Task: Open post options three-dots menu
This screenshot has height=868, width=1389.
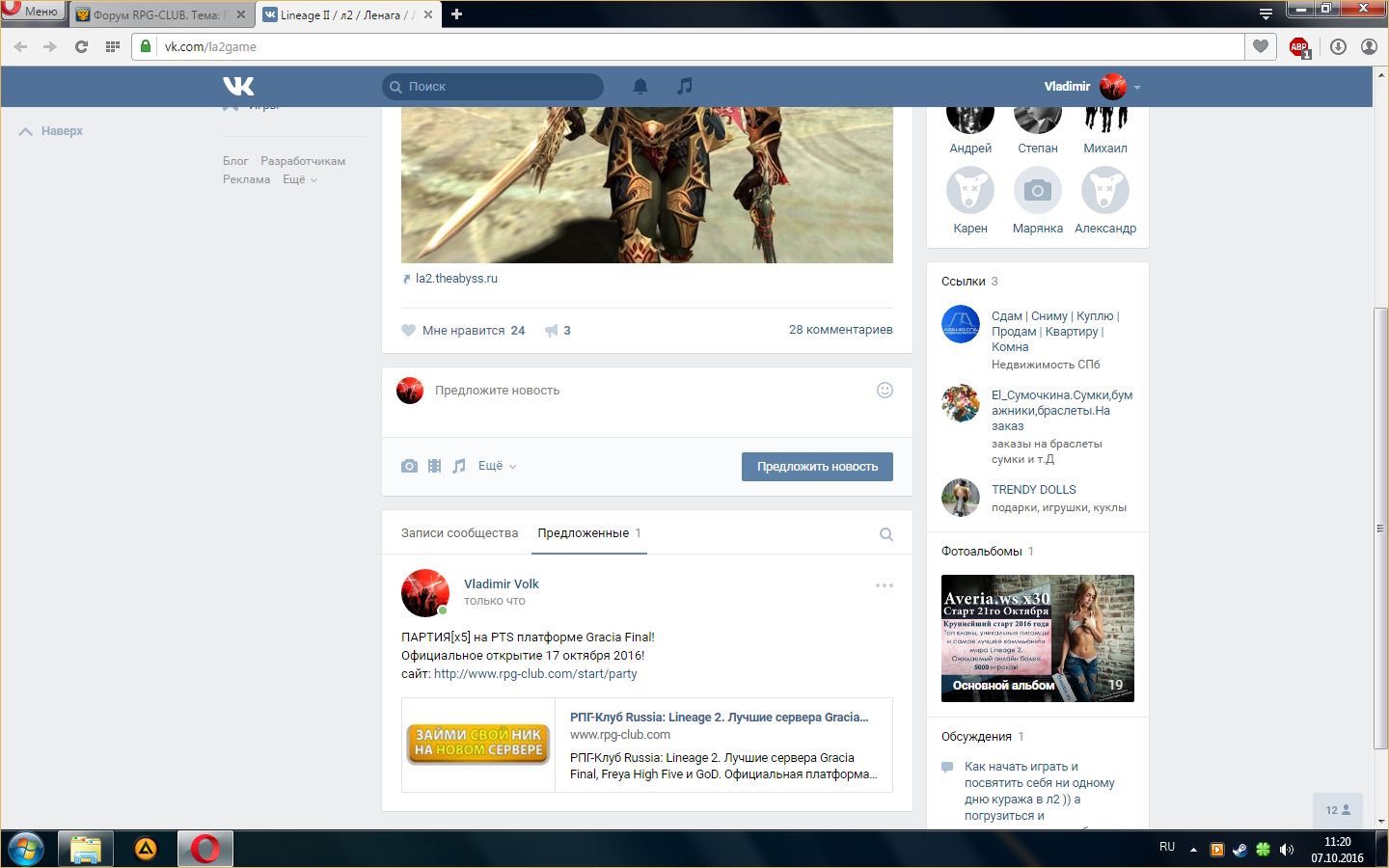Action: (x=884, y=585)
